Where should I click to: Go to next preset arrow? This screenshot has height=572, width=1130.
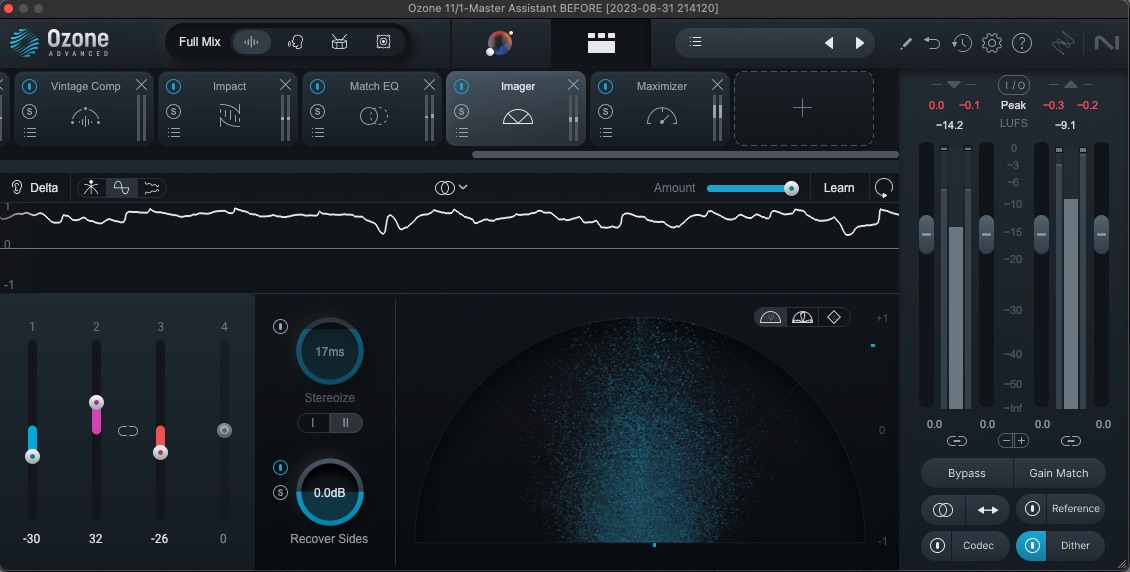pyautogui.click(x=859, y=43)
